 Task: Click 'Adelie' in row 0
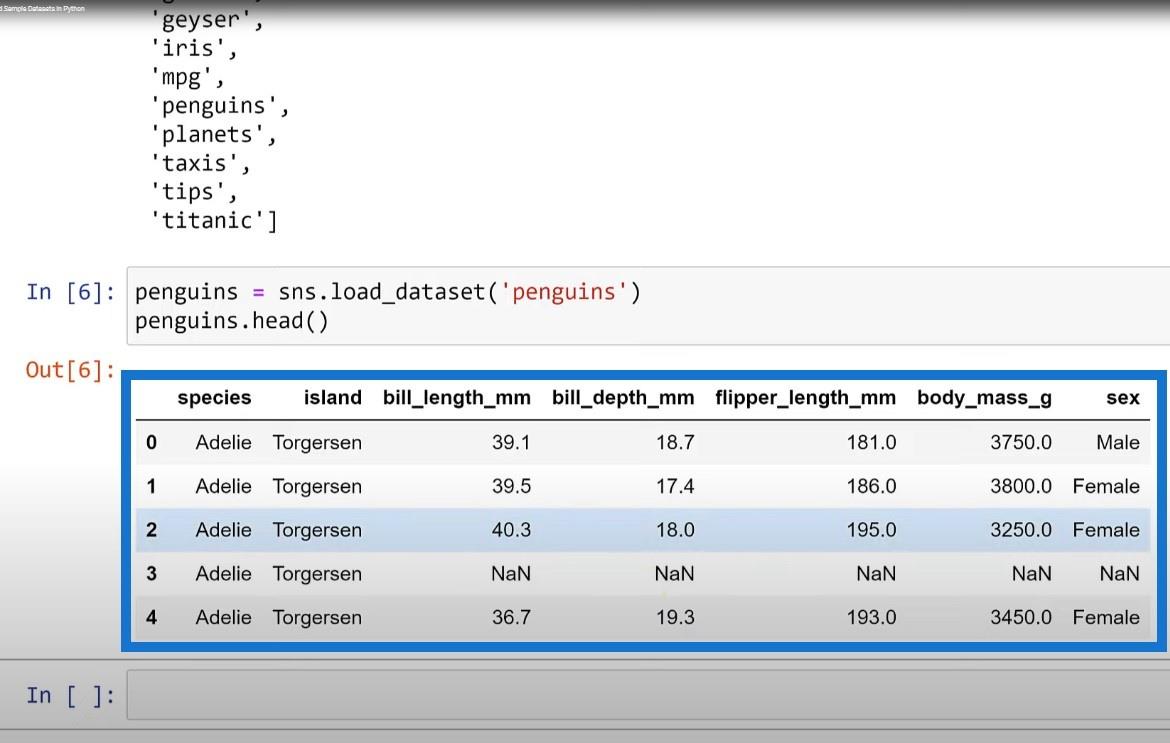click(223, 442)
